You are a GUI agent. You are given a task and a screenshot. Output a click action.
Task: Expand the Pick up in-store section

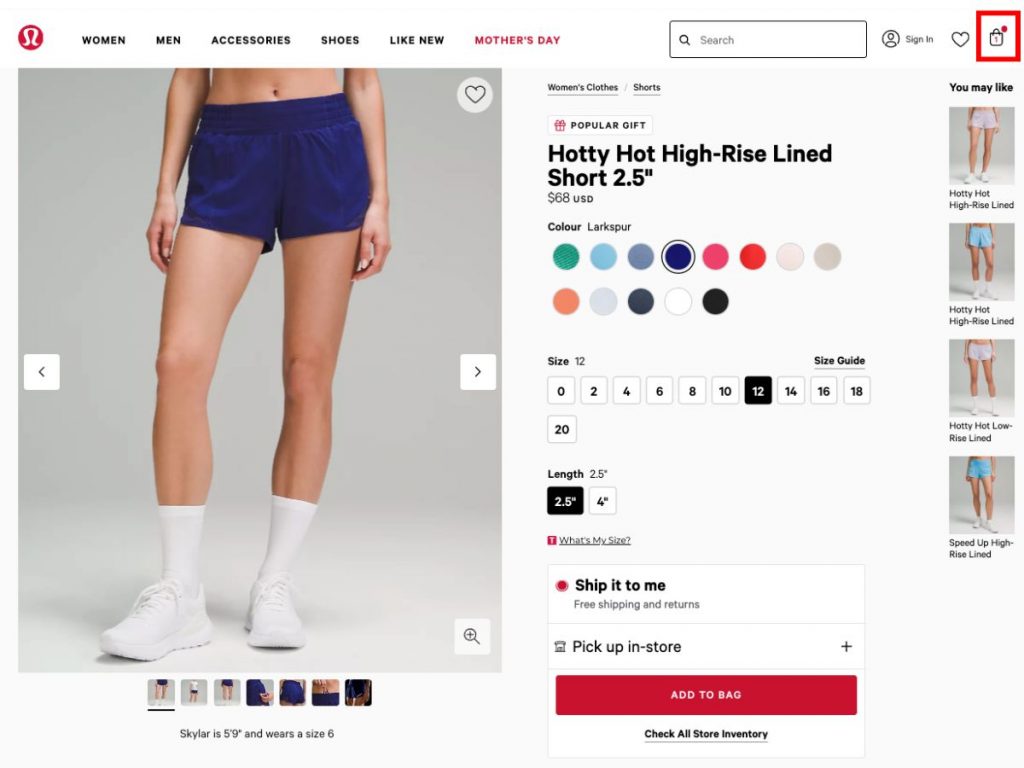[706, 647]
